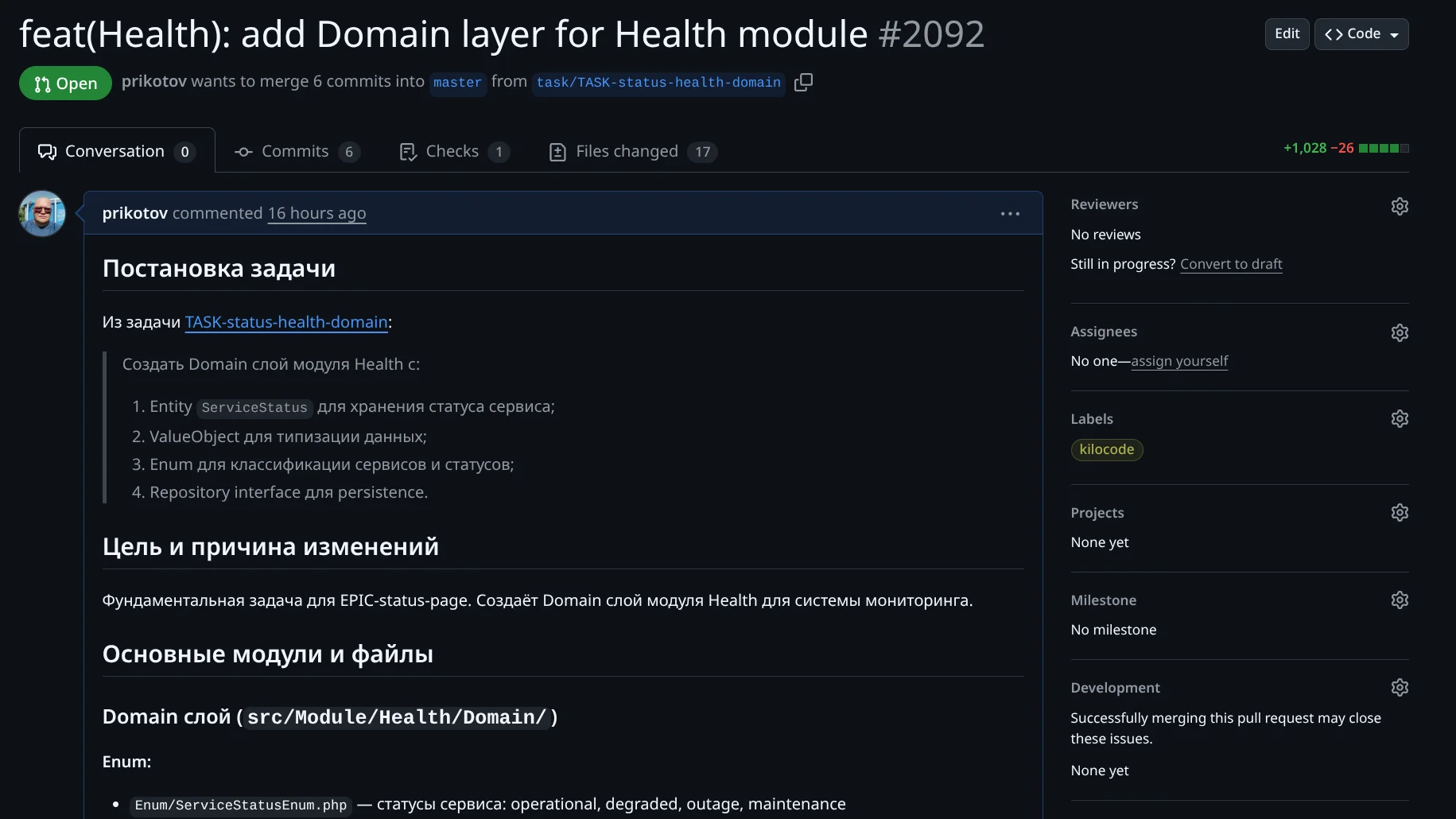Open Projects settings gear
Screen dimensions: 1456x819
click(1400, 513)
